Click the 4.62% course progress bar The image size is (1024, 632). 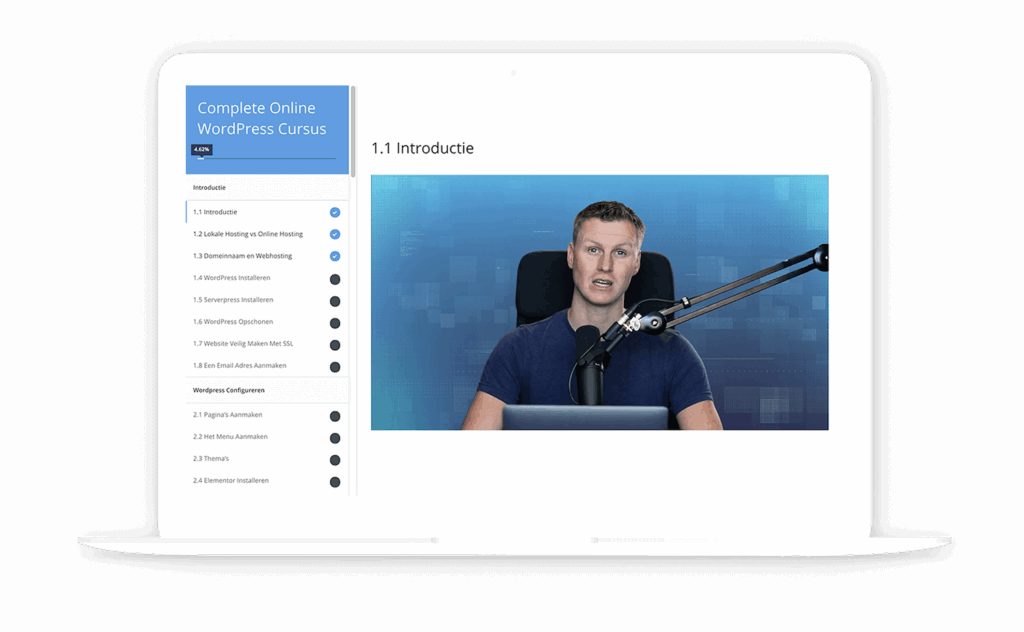[264, 158]
